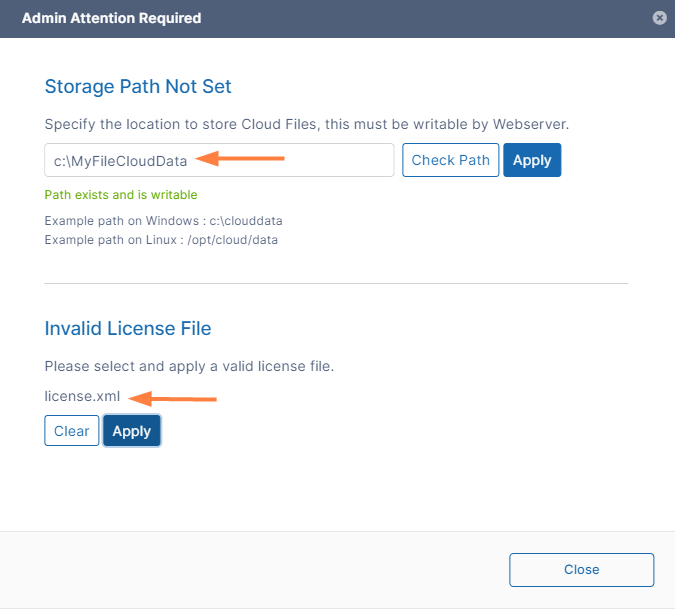Click the green 'Path exists and is writable' message
Screen dimensions: 675x609
coord(121,195)
